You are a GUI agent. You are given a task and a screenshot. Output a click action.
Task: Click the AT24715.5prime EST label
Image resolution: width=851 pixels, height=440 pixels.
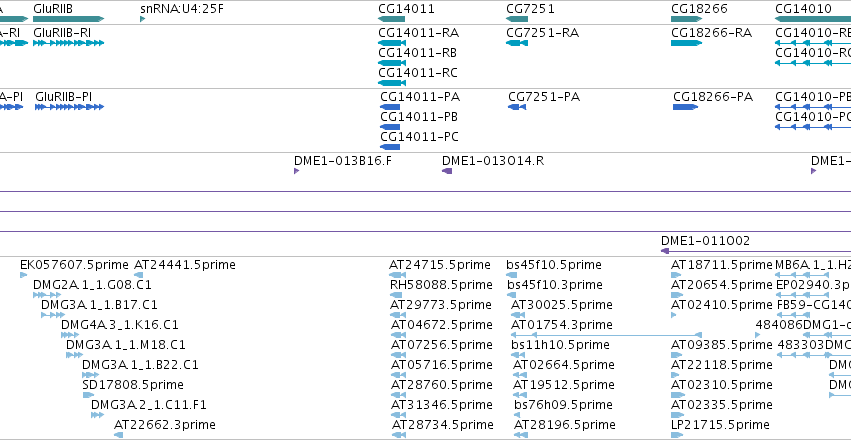click(x=440, y=265)
